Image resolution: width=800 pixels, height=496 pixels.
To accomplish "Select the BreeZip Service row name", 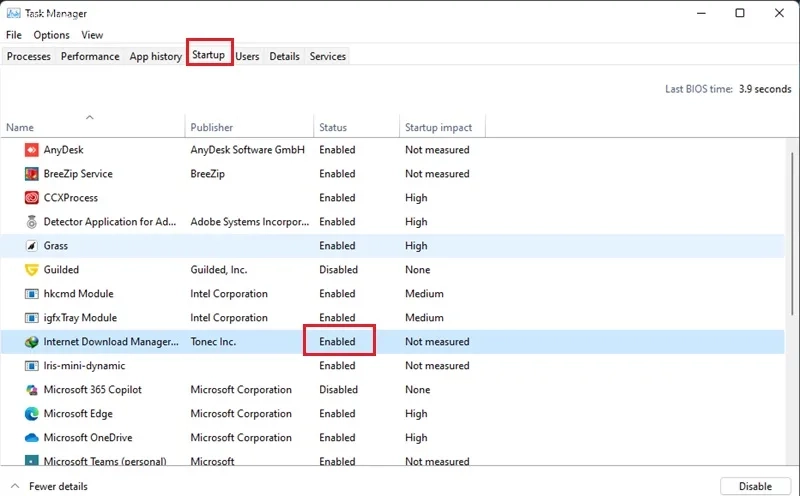I will pos(78,174).
